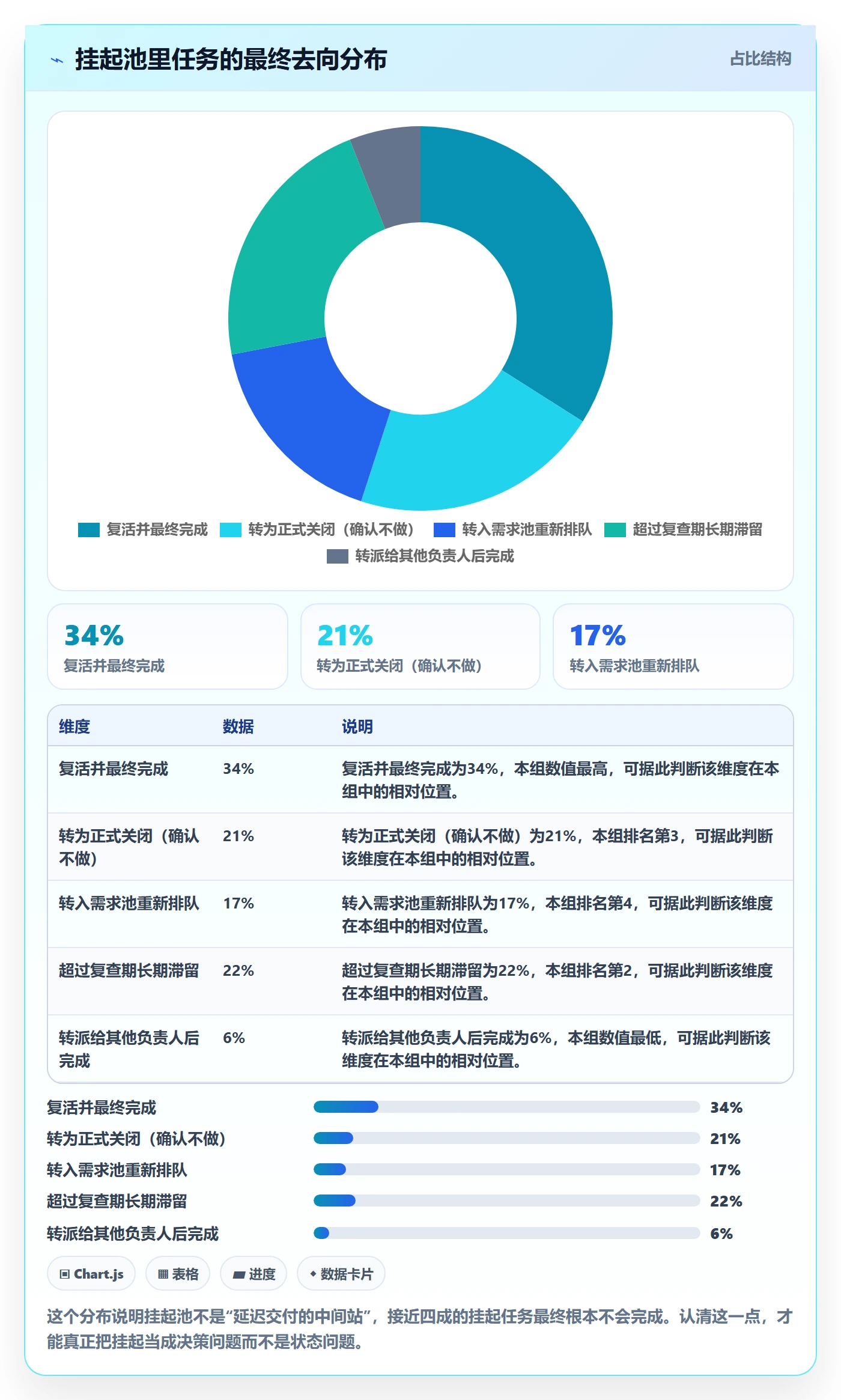Click the 超过复查期长期滞留 table row name

tap(129, 971)
